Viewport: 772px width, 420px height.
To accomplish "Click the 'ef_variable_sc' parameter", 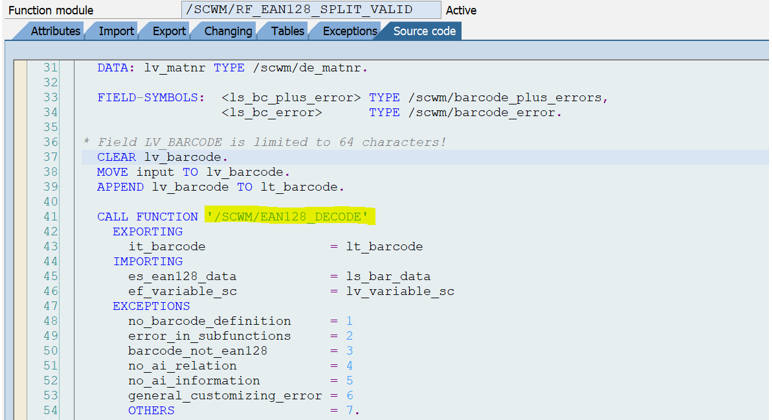I will coord(182,291).
